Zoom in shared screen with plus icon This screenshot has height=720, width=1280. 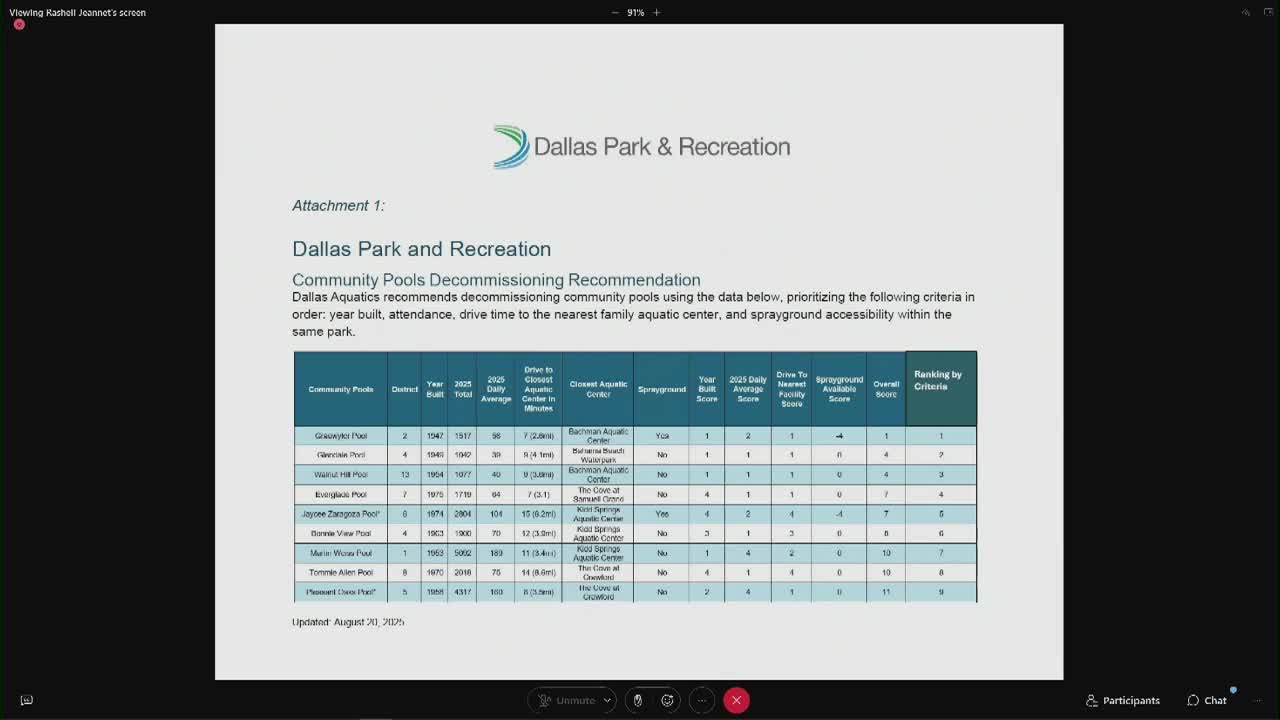pyautogui.click(x=657, y=12)
